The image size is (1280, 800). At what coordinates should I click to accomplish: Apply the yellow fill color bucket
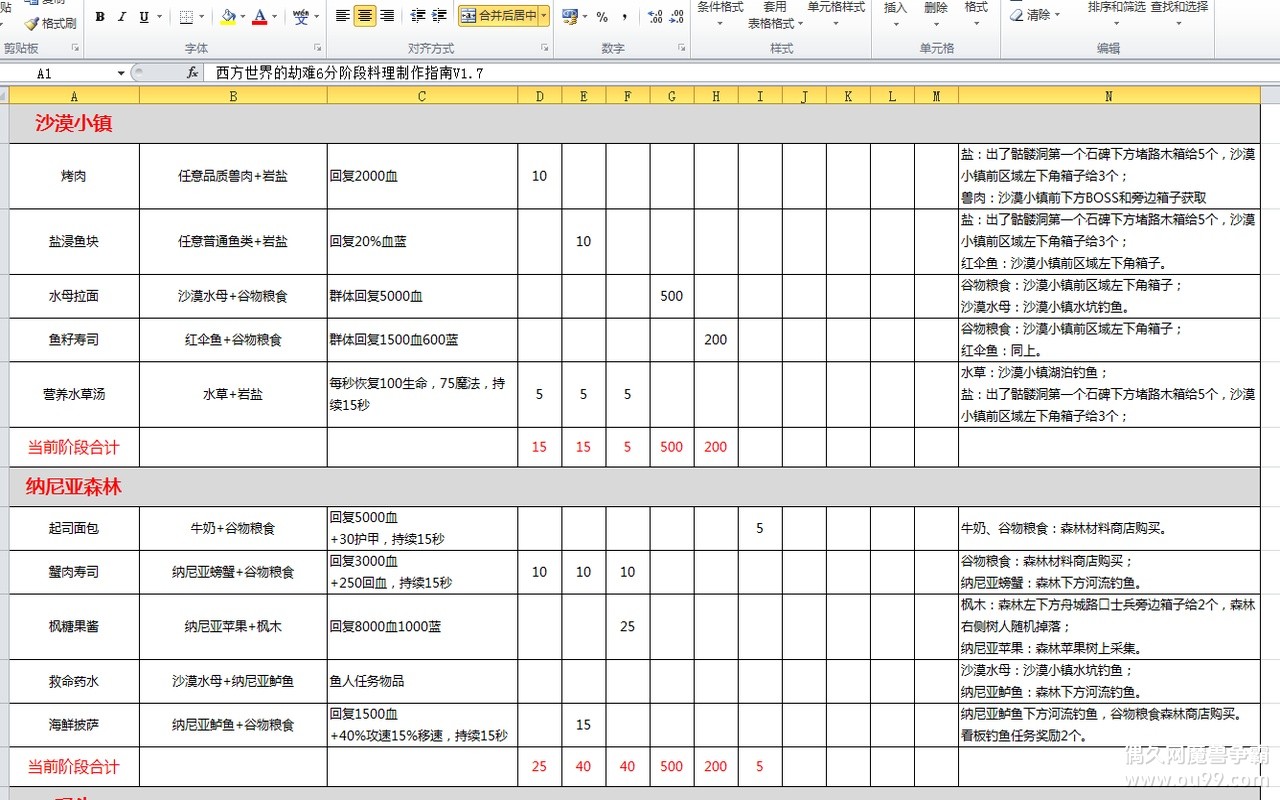pos(228,16)
